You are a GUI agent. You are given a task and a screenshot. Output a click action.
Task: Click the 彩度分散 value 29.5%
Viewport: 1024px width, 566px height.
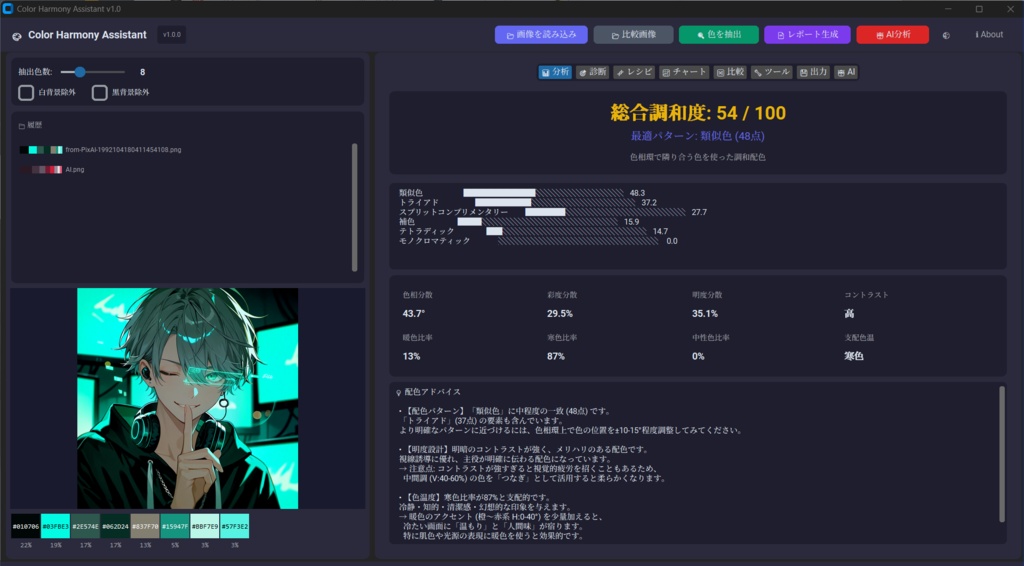pyautogui.click(x=560, y=314)
